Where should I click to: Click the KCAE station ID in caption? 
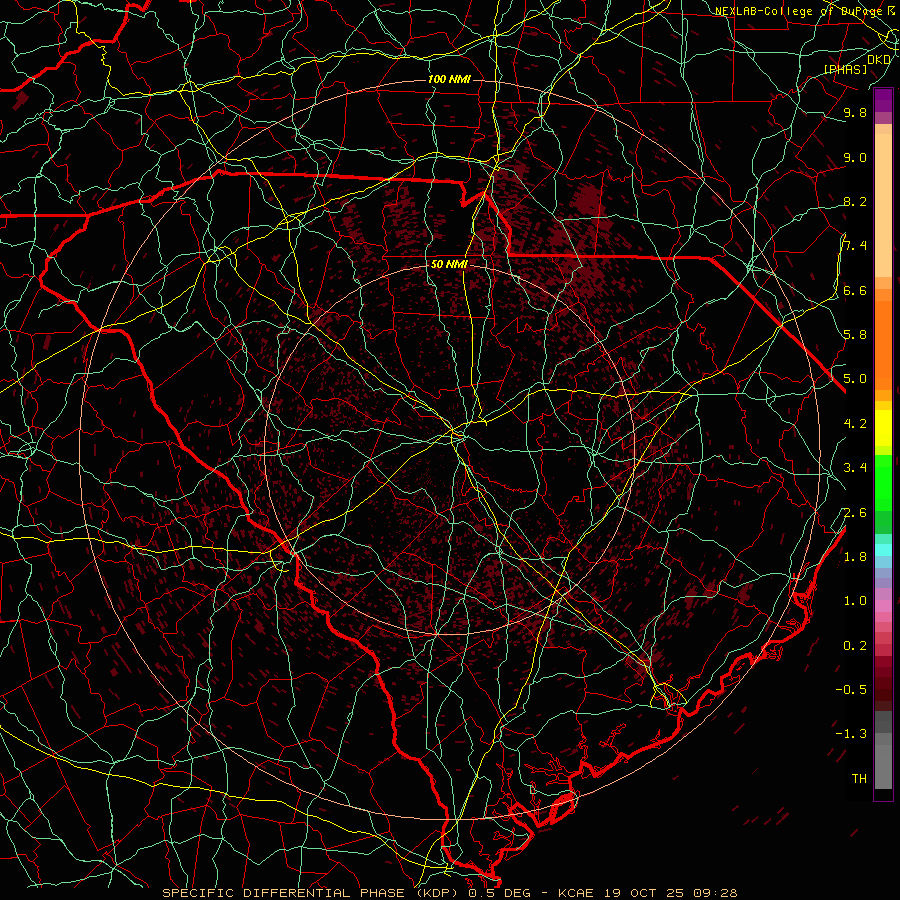tap(576, 893)
